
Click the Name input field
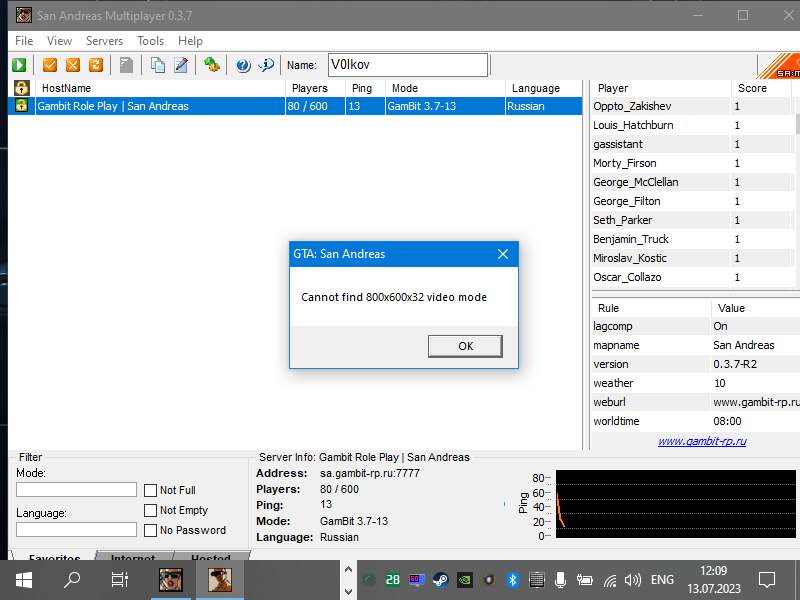[x=407, y=65]
